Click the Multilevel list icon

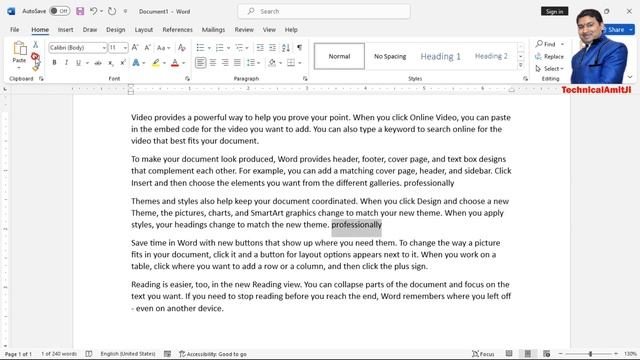click(239, 48)
